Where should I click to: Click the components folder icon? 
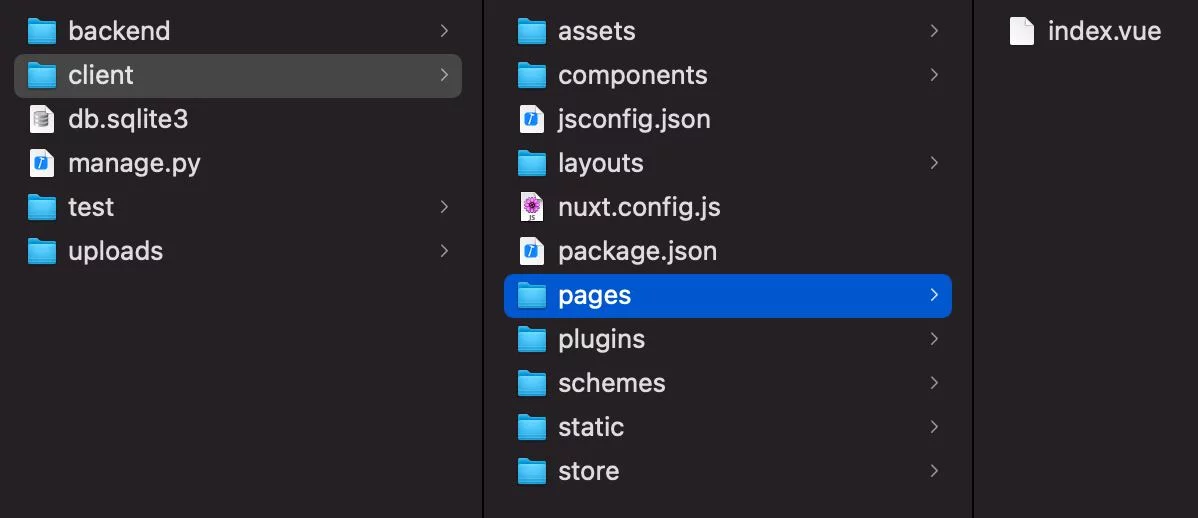[x=532, y=76]
